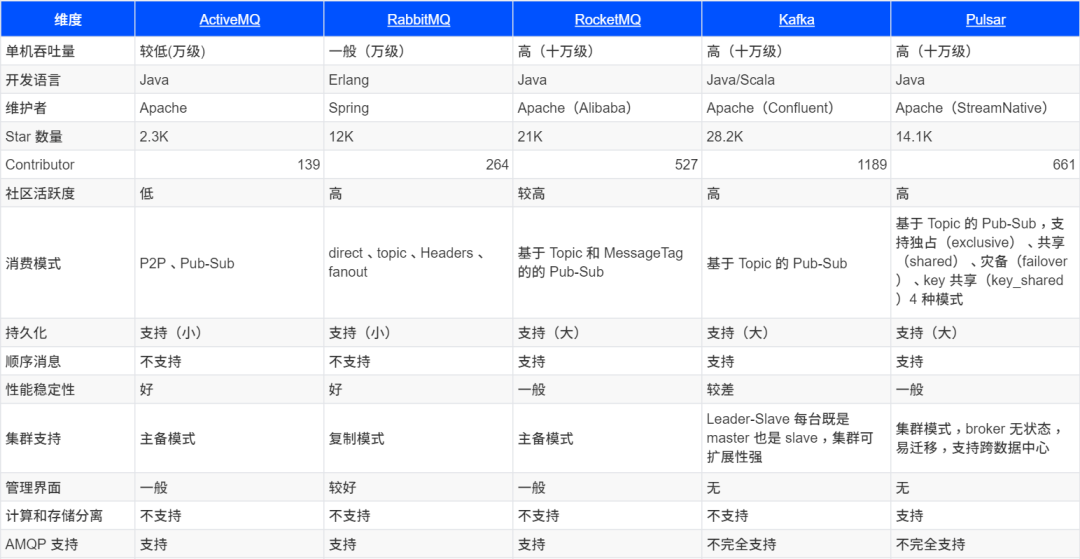Click the 较差 performance stability cell
Viewport: 1080px width, 559px height.
tap(796, 390)
